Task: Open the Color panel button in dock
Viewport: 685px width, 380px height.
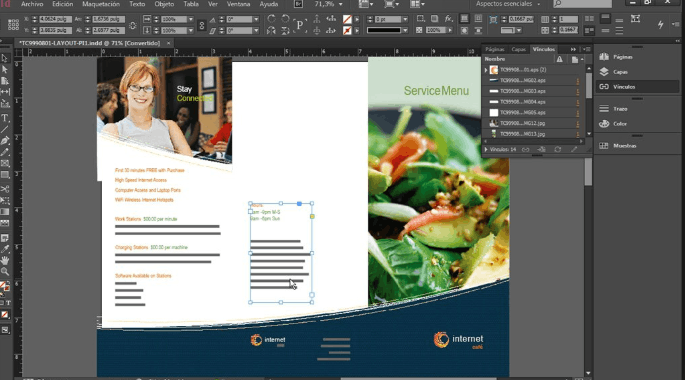Action: coord(613,124)
